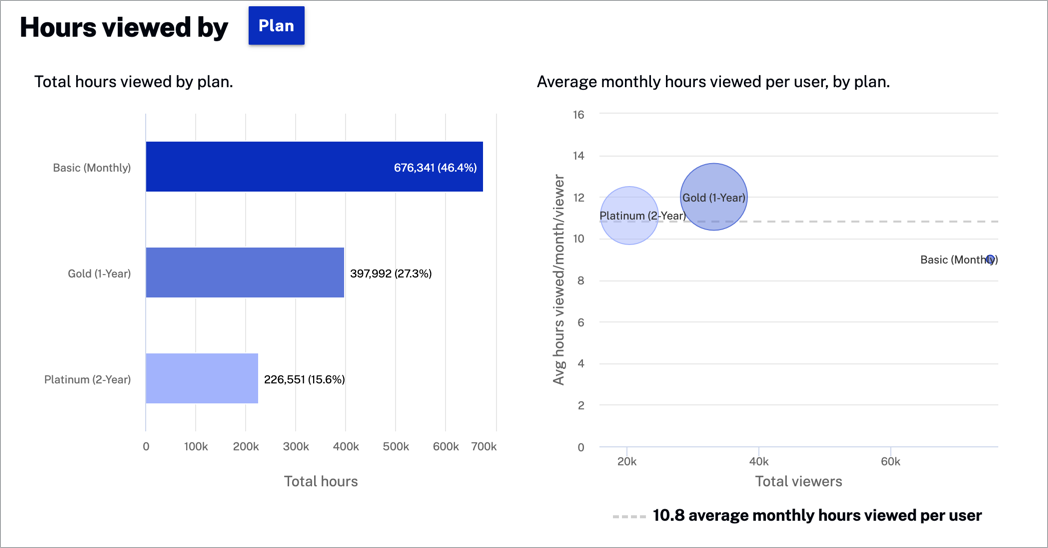1048x548 pixels.
Task: Click the 226,551 (15.6%) data label
Action: [304, 379]
